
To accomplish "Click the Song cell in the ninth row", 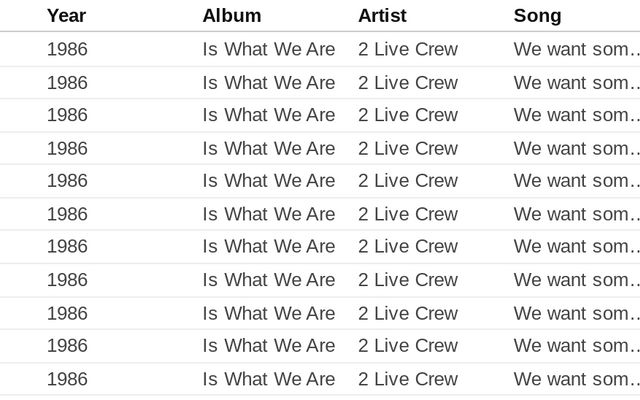I will coord(577,313).
